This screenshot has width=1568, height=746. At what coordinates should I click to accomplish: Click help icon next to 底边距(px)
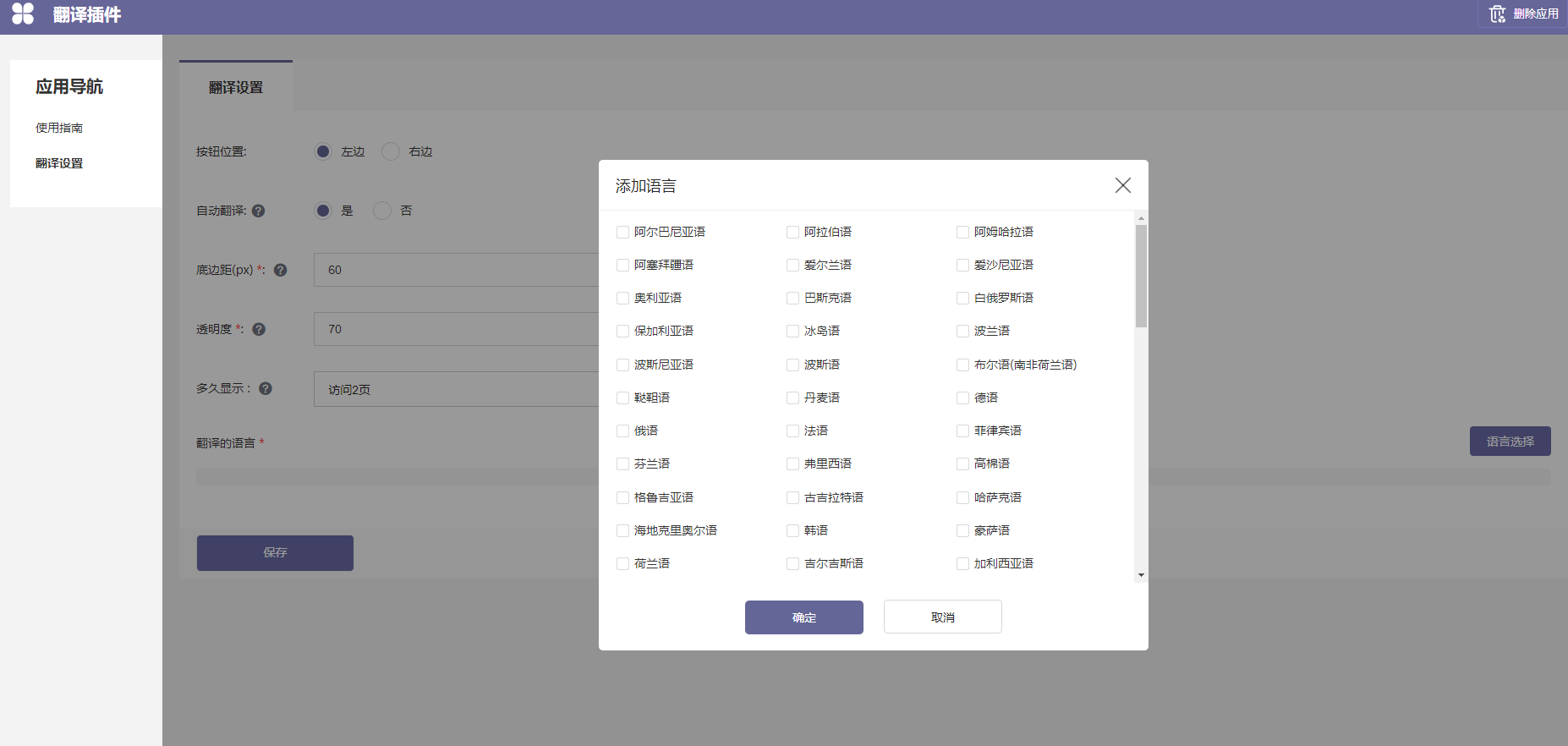coord(281,270)
